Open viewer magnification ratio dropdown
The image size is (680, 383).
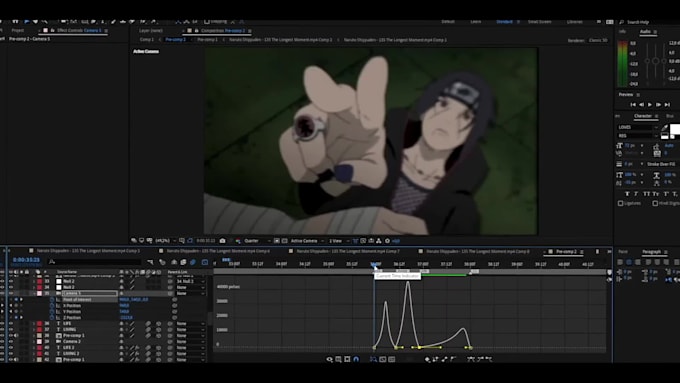coord(165,241)
